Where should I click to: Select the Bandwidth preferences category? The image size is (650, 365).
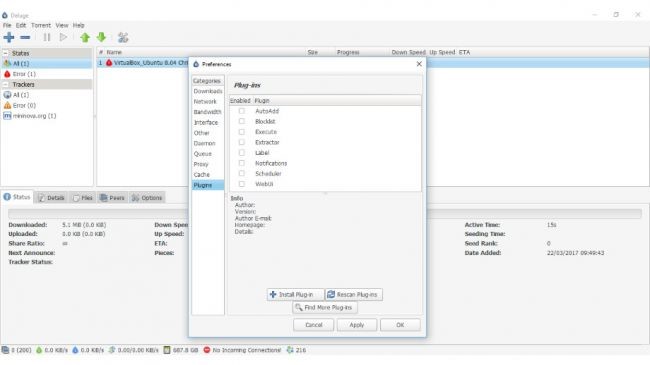[207, 112]
